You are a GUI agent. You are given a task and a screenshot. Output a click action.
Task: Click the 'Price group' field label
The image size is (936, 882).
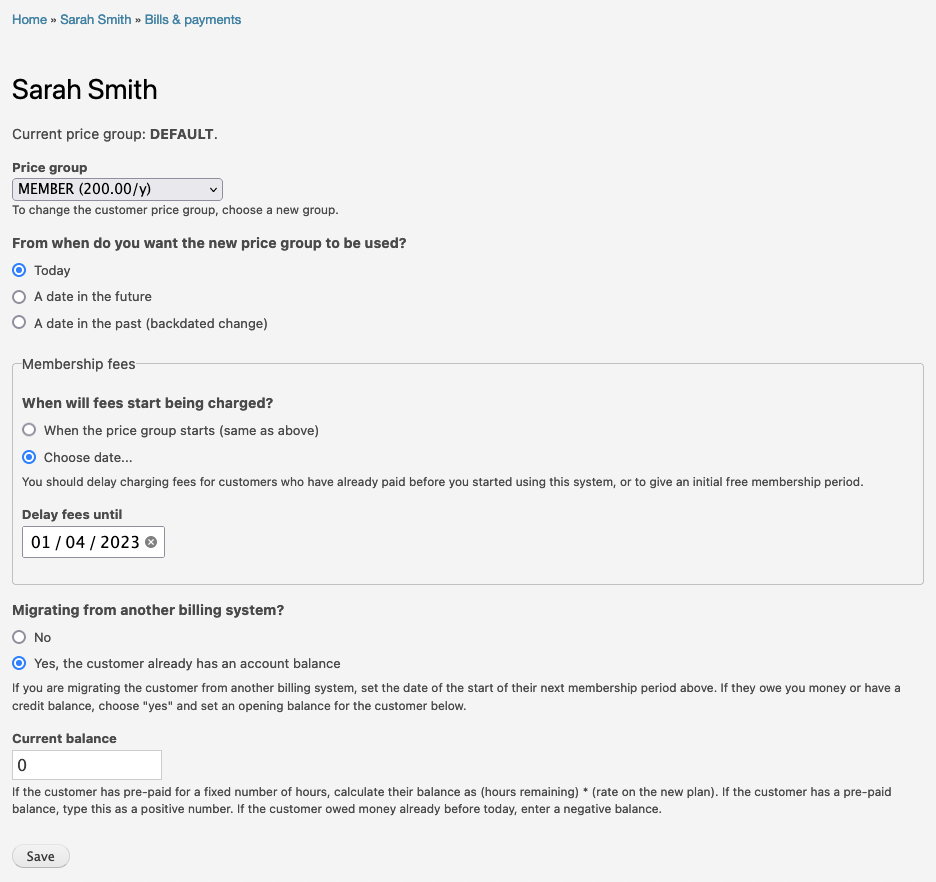point(49,167)
